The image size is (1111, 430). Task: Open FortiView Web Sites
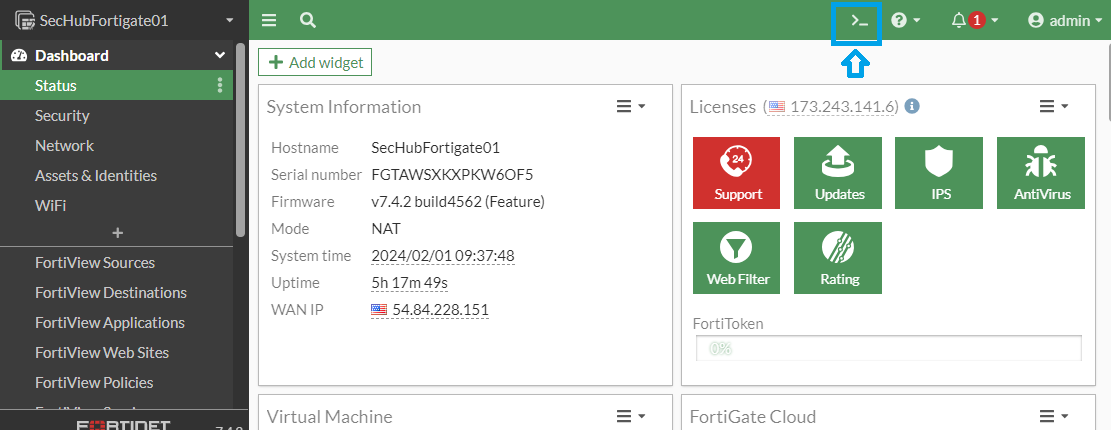tap(102, 352)
